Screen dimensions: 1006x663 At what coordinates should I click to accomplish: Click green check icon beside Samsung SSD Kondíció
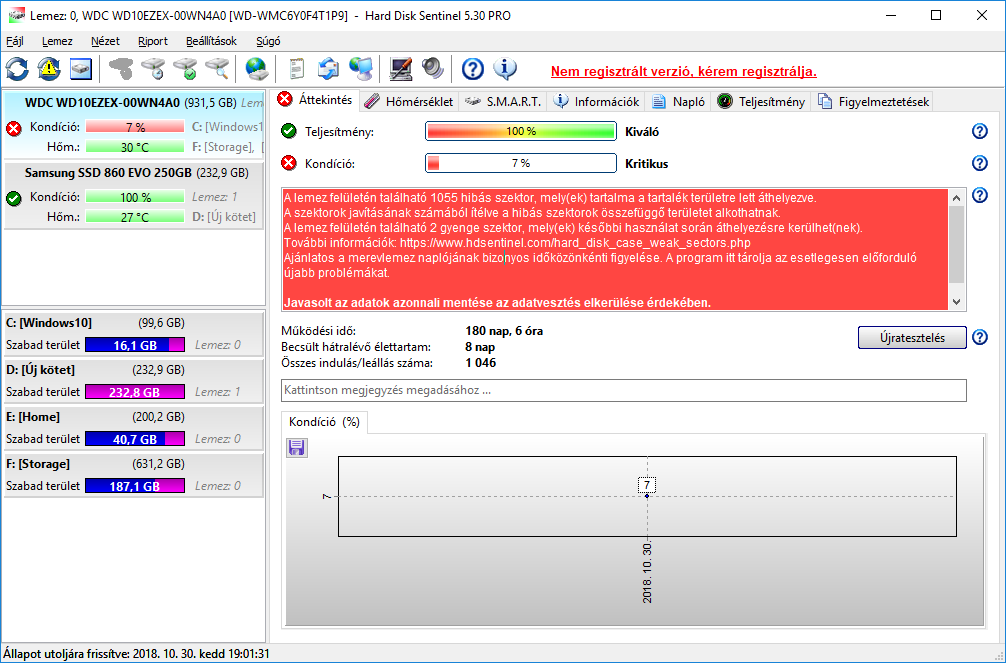(x=13, y=198)
